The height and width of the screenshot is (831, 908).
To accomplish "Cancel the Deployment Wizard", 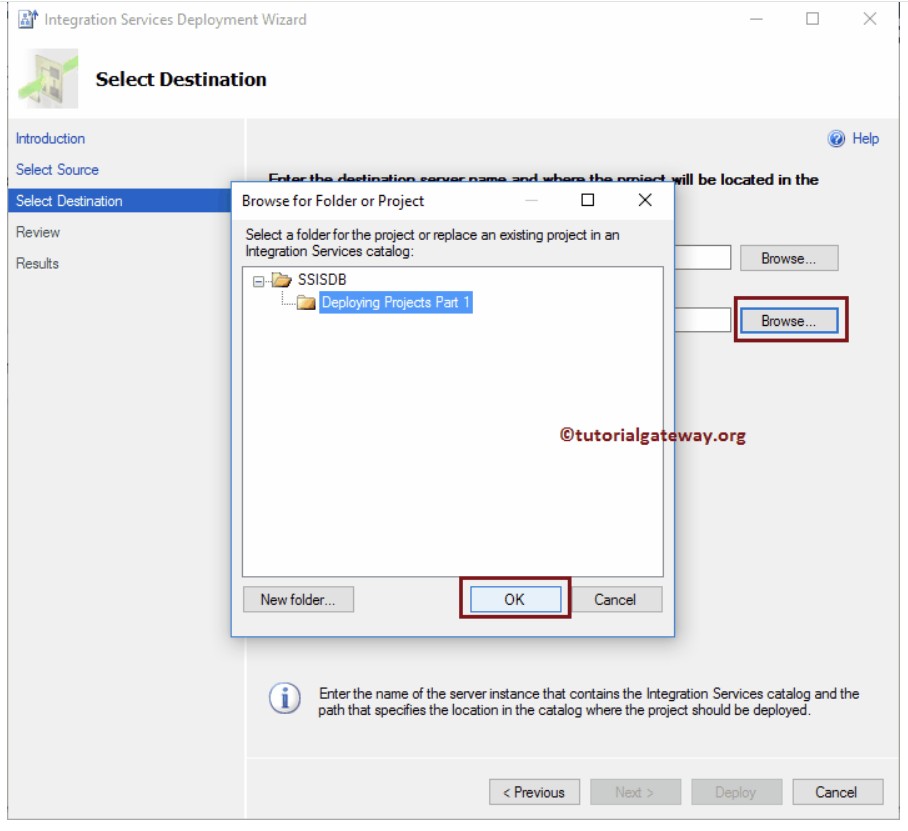I will click(837, 792).
